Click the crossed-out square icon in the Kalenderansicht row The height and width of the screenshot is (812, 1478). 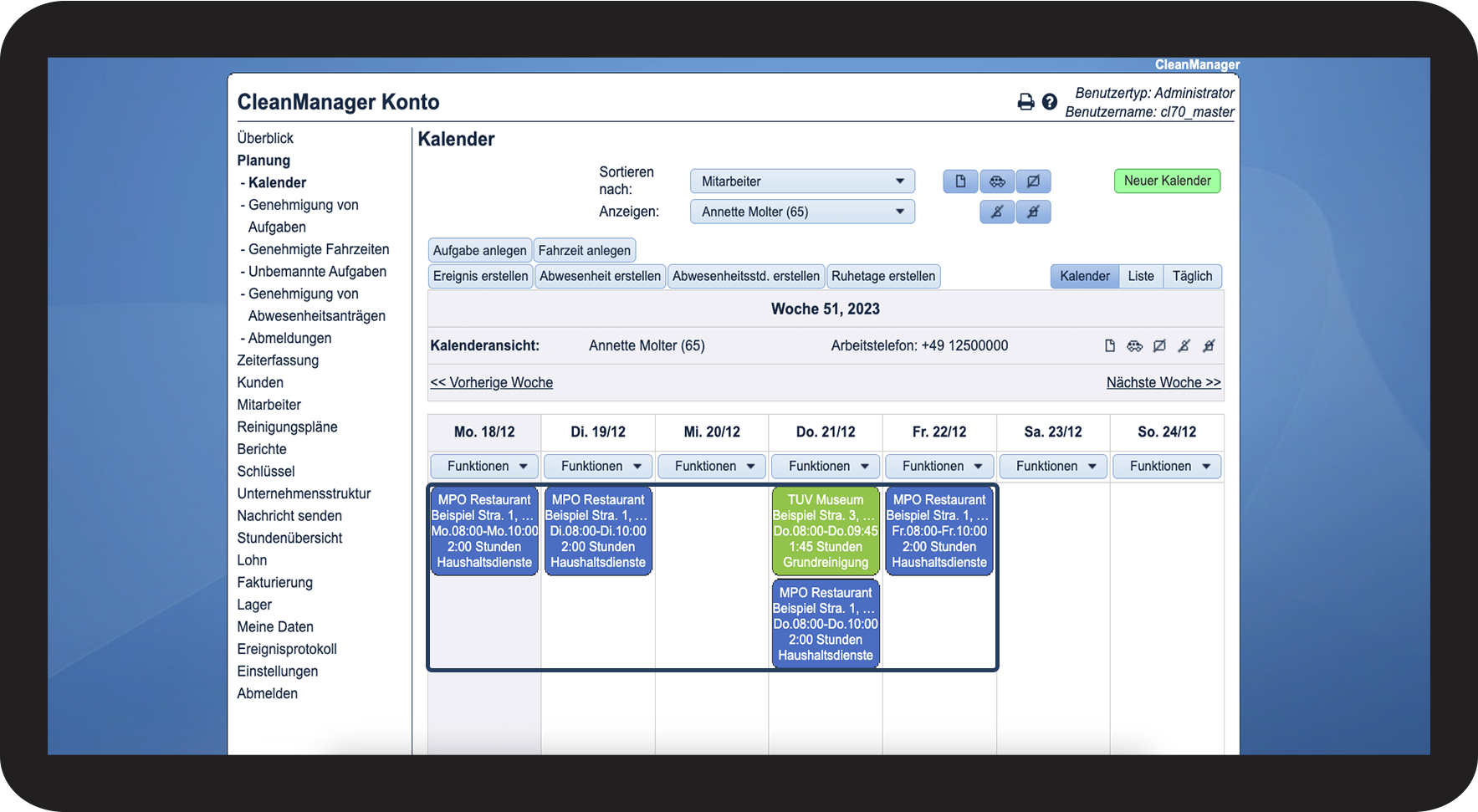pyautogui.click(x=1159, y=345)
